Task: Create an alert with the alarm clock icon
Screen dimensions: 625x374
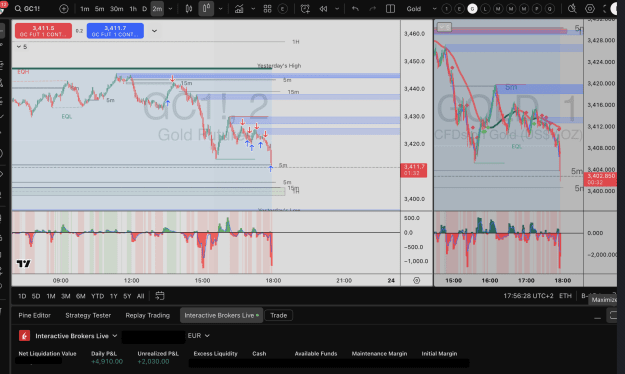Action: [x=305, y=9]
